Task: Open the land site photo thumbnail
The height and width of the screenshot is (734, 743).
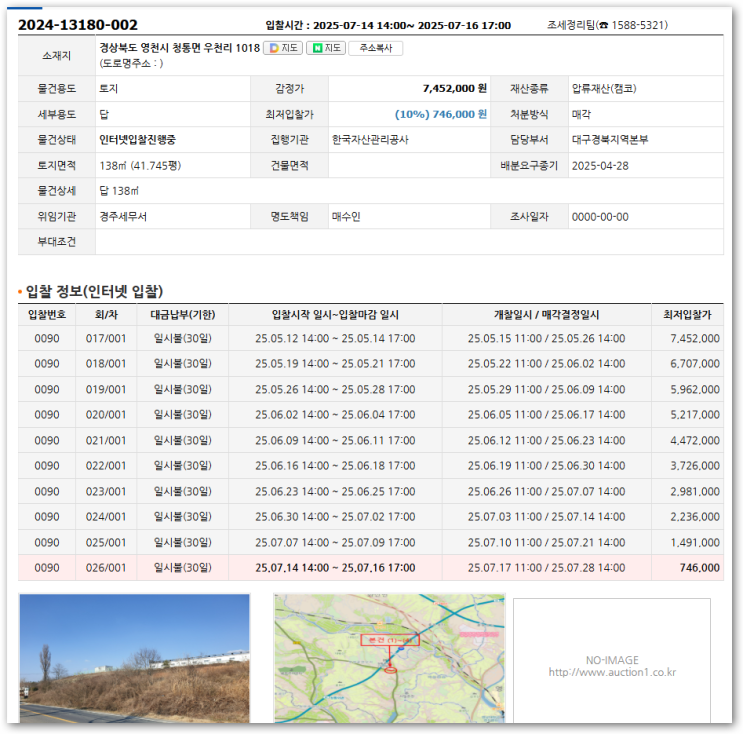Action: (x=134, y=657)
